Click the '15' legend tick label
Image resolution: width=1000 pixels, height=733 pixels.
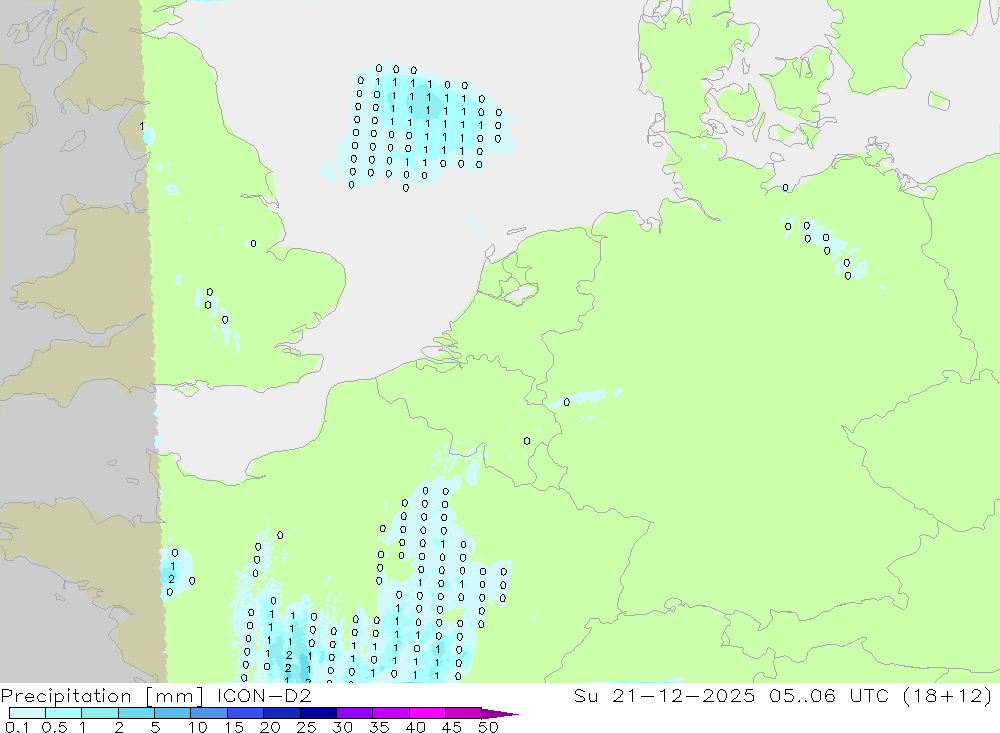click(234, 727)
